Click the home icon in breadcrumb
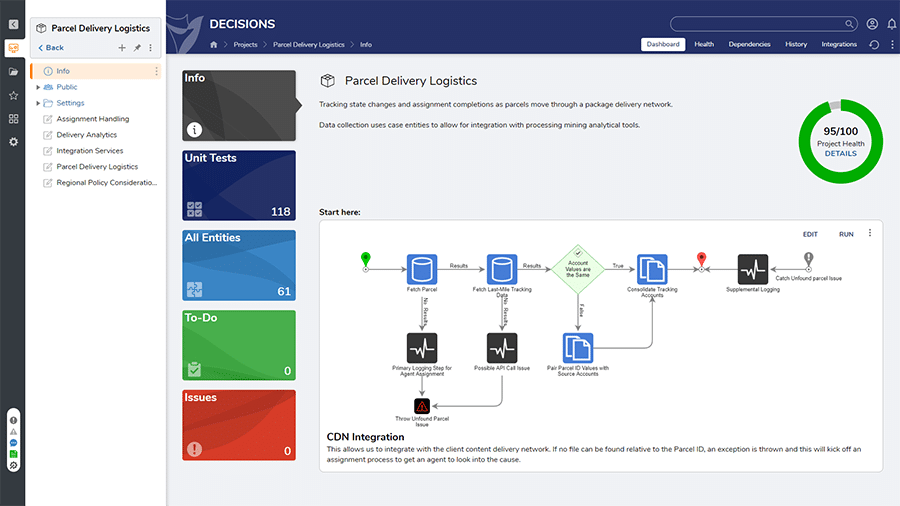The width and height of the screenshot is (900, 506). [214, 45]
